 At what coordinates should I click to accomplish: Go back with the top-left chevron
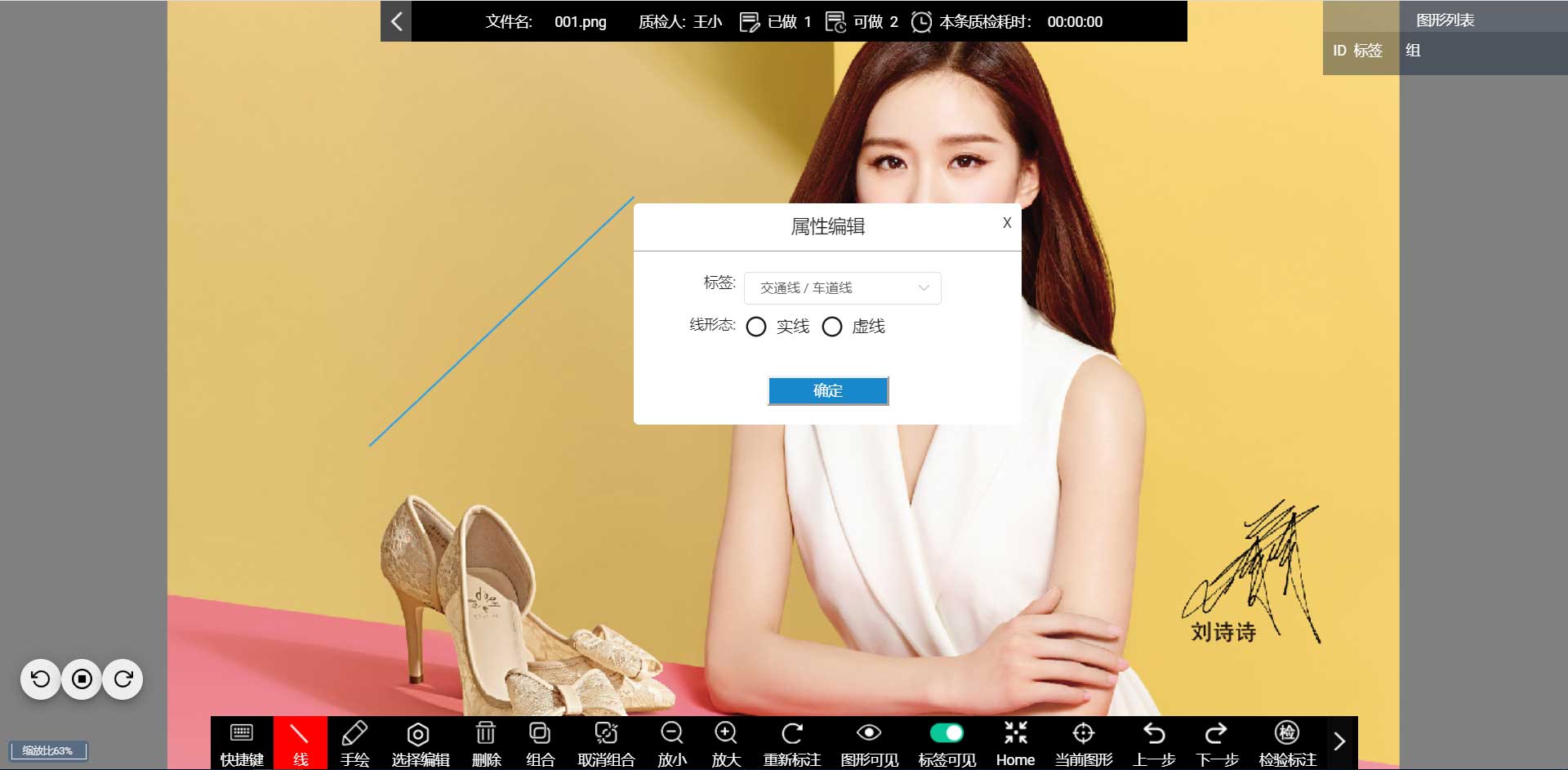[396, 21]
